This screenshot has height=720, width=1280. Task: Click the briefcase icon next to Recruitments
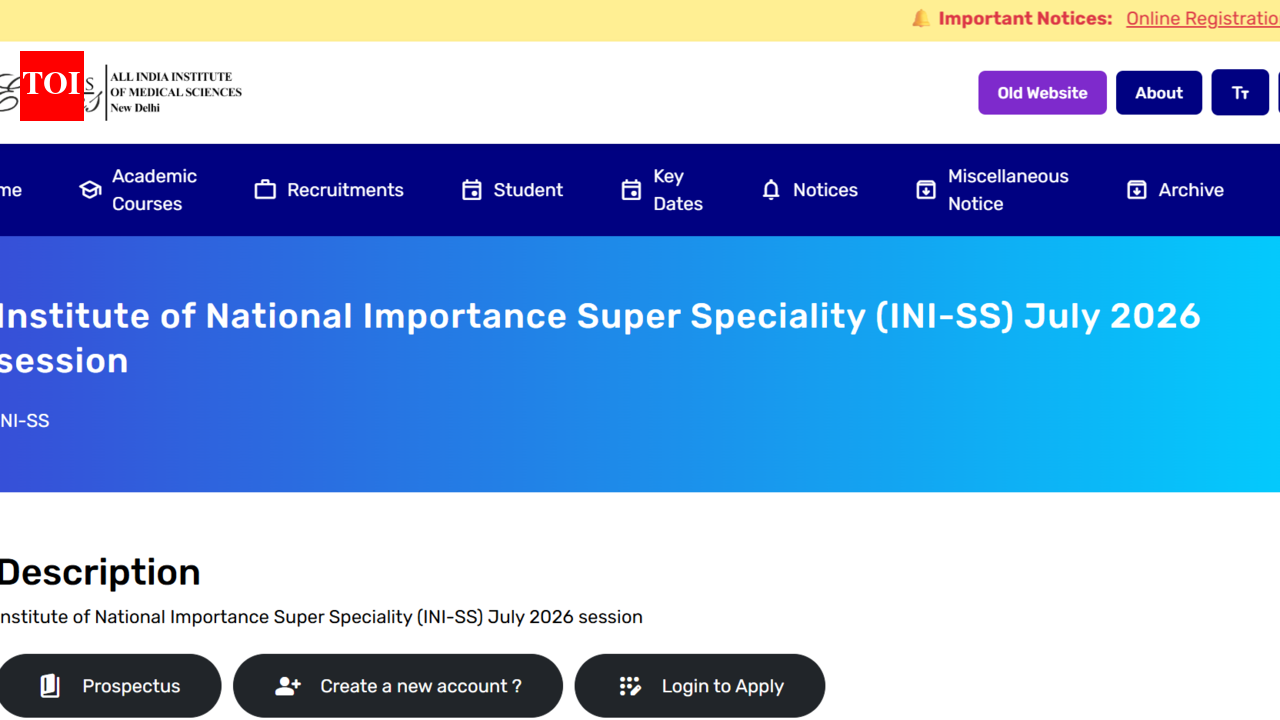[265, 189]
